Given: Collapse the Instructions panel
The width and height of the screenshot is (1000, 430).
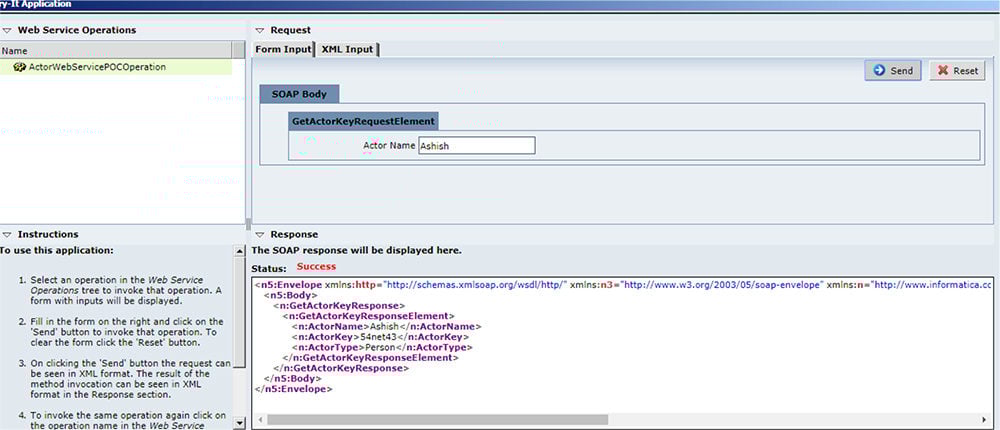Looking at the screenshot, I should (7, 235).
